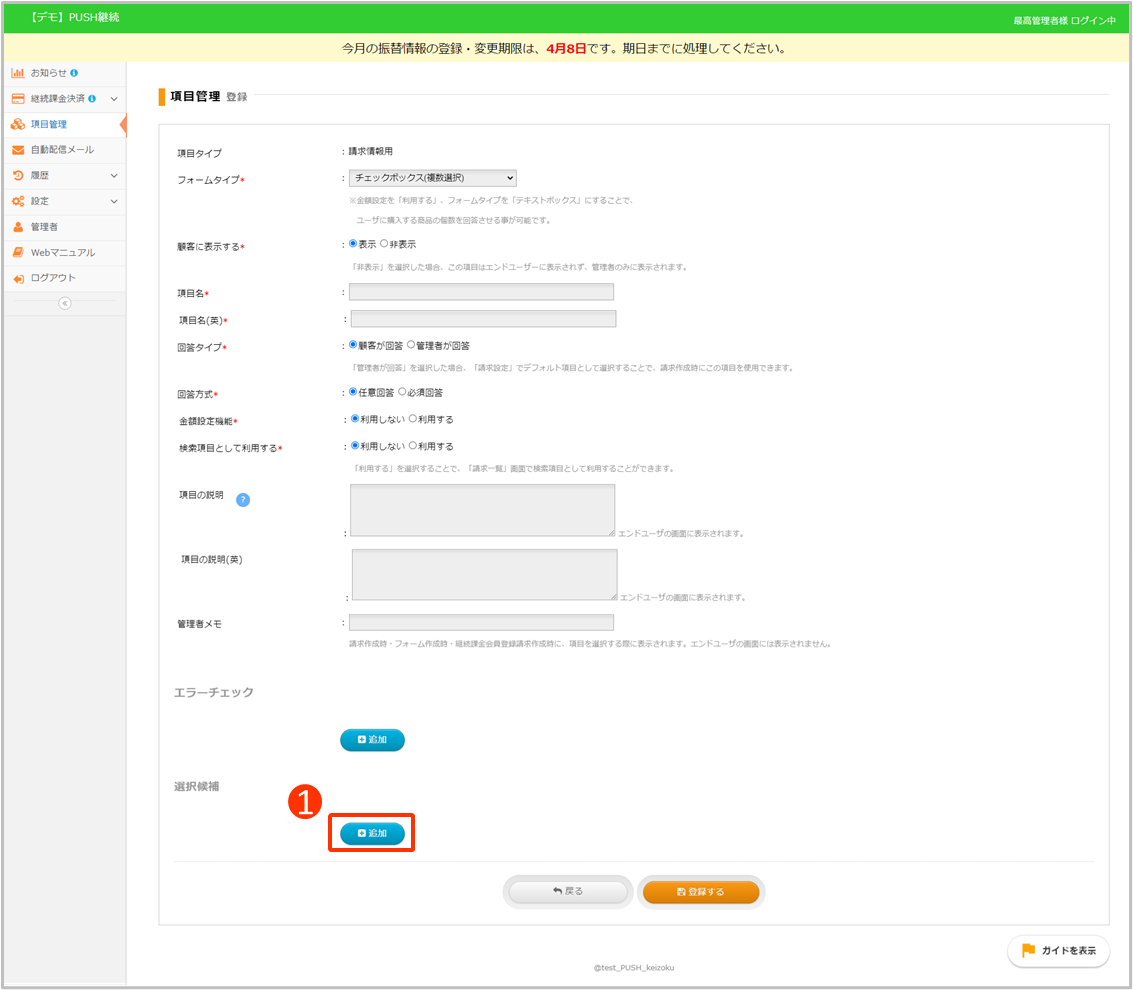
Task: Click the 項目名 text input field
Action: click(x=481, y=292)
